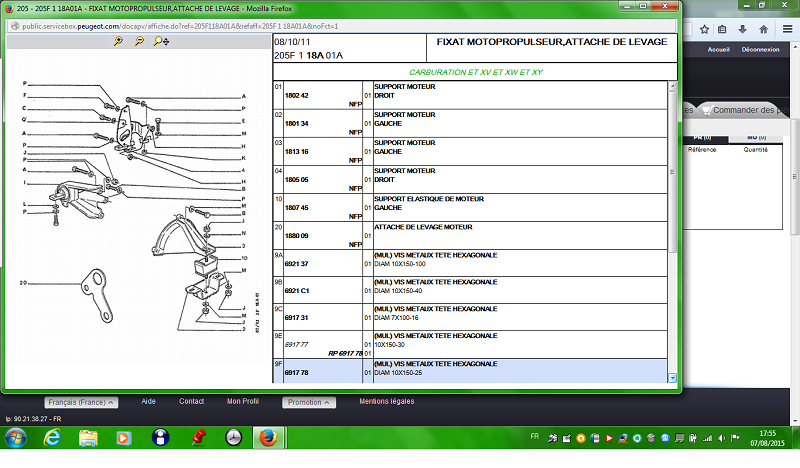Click the parts list vertical scrollbar thumb
This screenshot has height=468, width=800.
click(x=672, y=171)
